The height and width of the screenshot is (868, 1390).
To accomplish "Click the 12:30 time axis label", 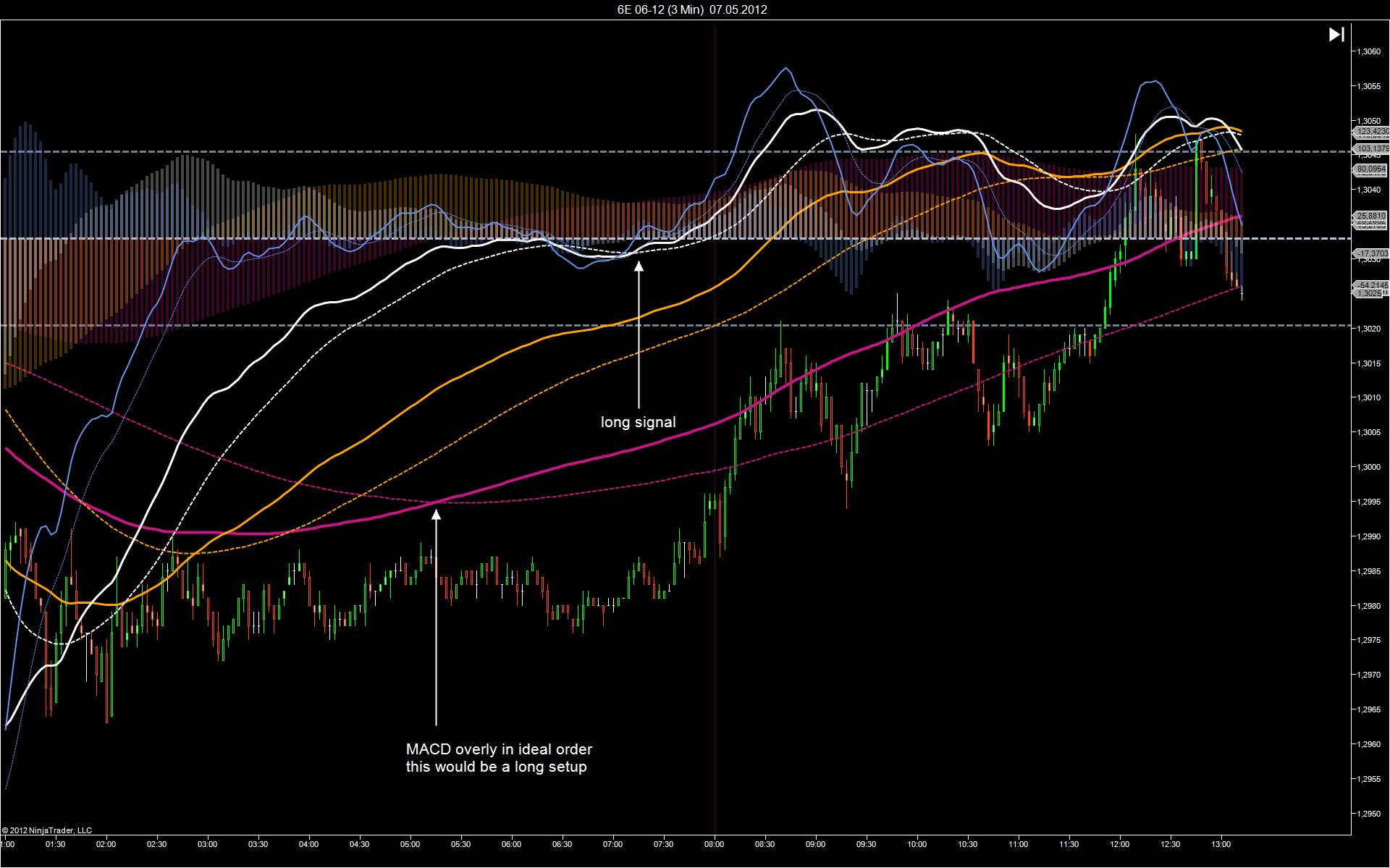I will (x=1171, y=844).
